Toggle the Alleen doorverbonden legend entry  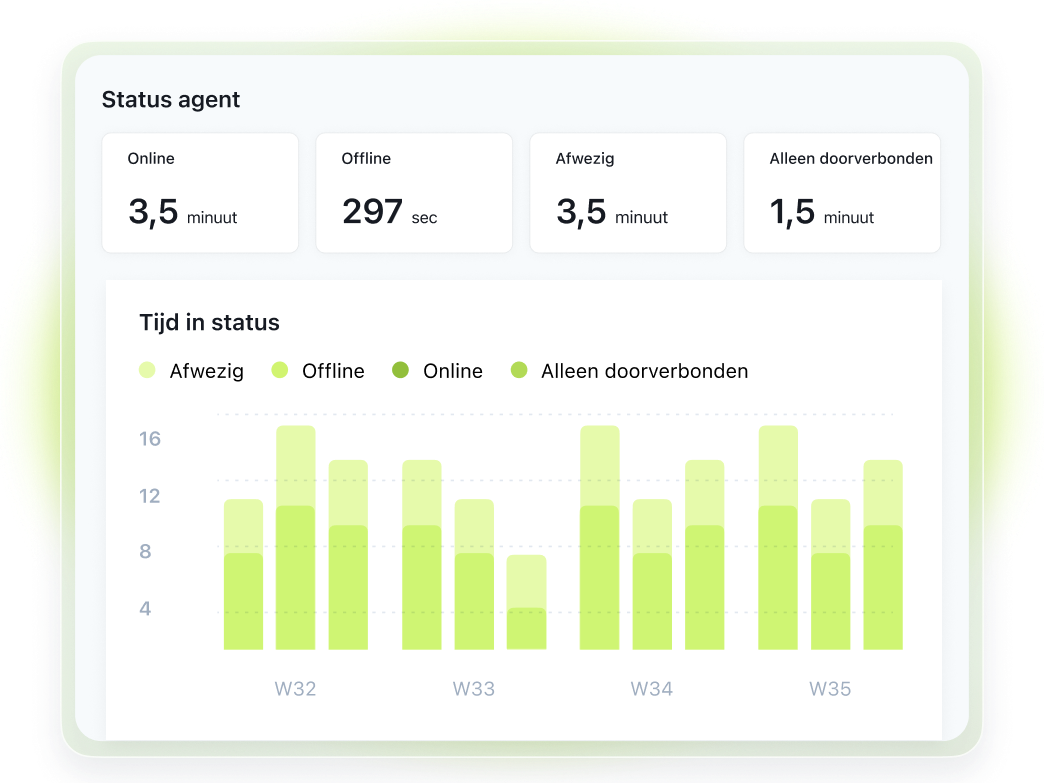coord(630,371)
